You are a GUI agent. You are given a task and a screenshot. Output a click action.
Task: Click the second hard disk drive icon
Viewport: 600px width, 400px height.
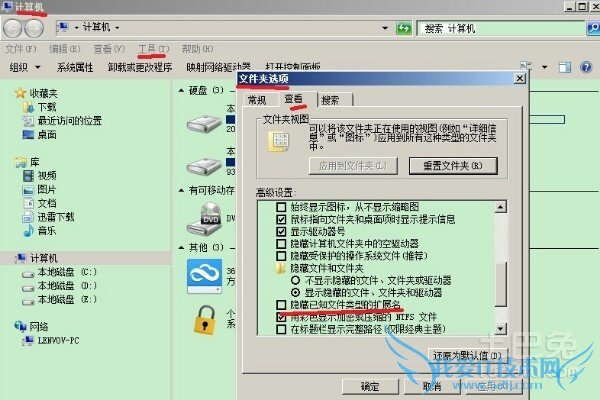coord(204,166)
